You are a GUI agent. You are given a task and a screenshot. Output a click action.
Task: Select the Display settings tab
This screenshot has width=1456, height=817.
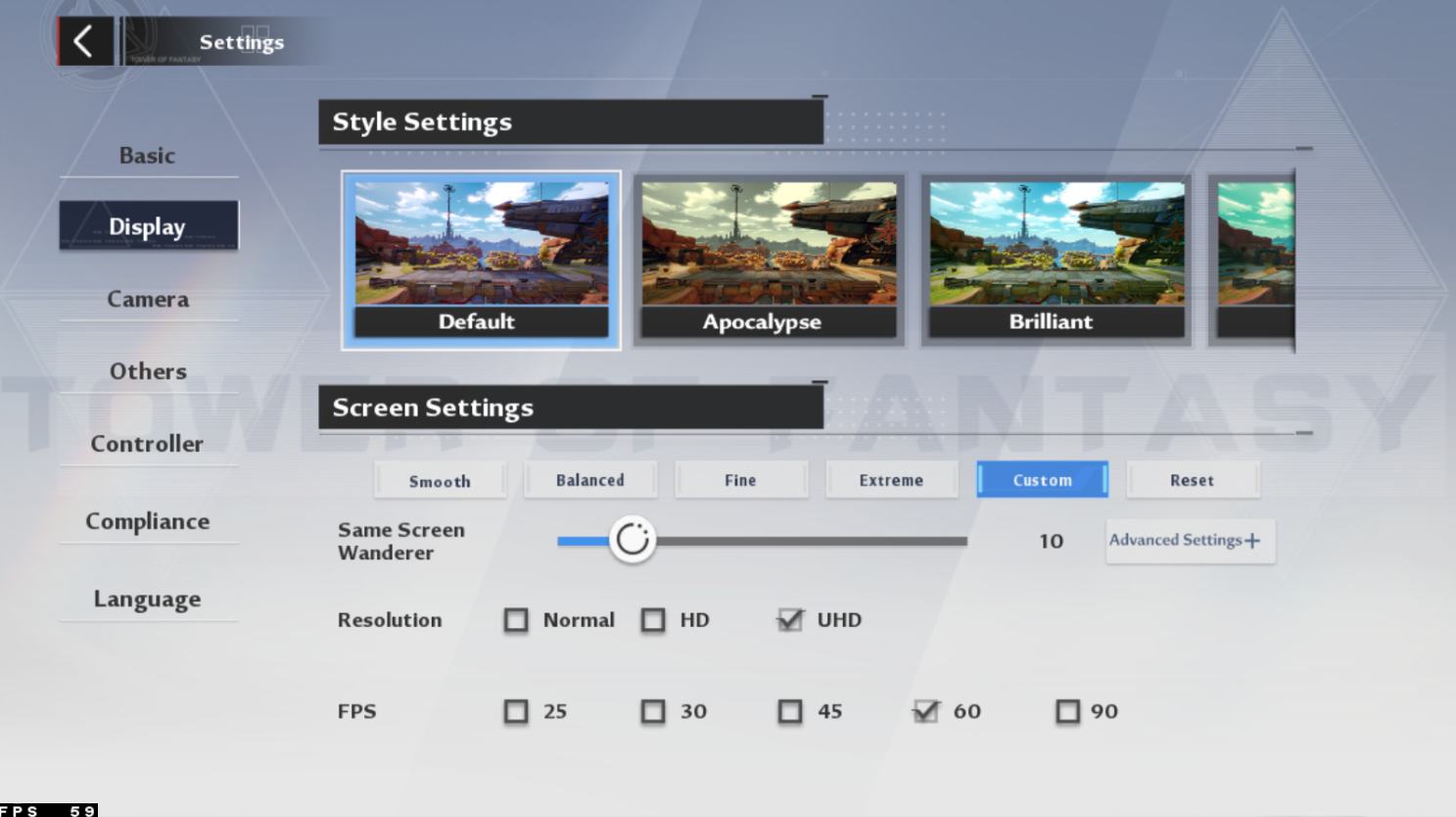[x=148, y=226]
